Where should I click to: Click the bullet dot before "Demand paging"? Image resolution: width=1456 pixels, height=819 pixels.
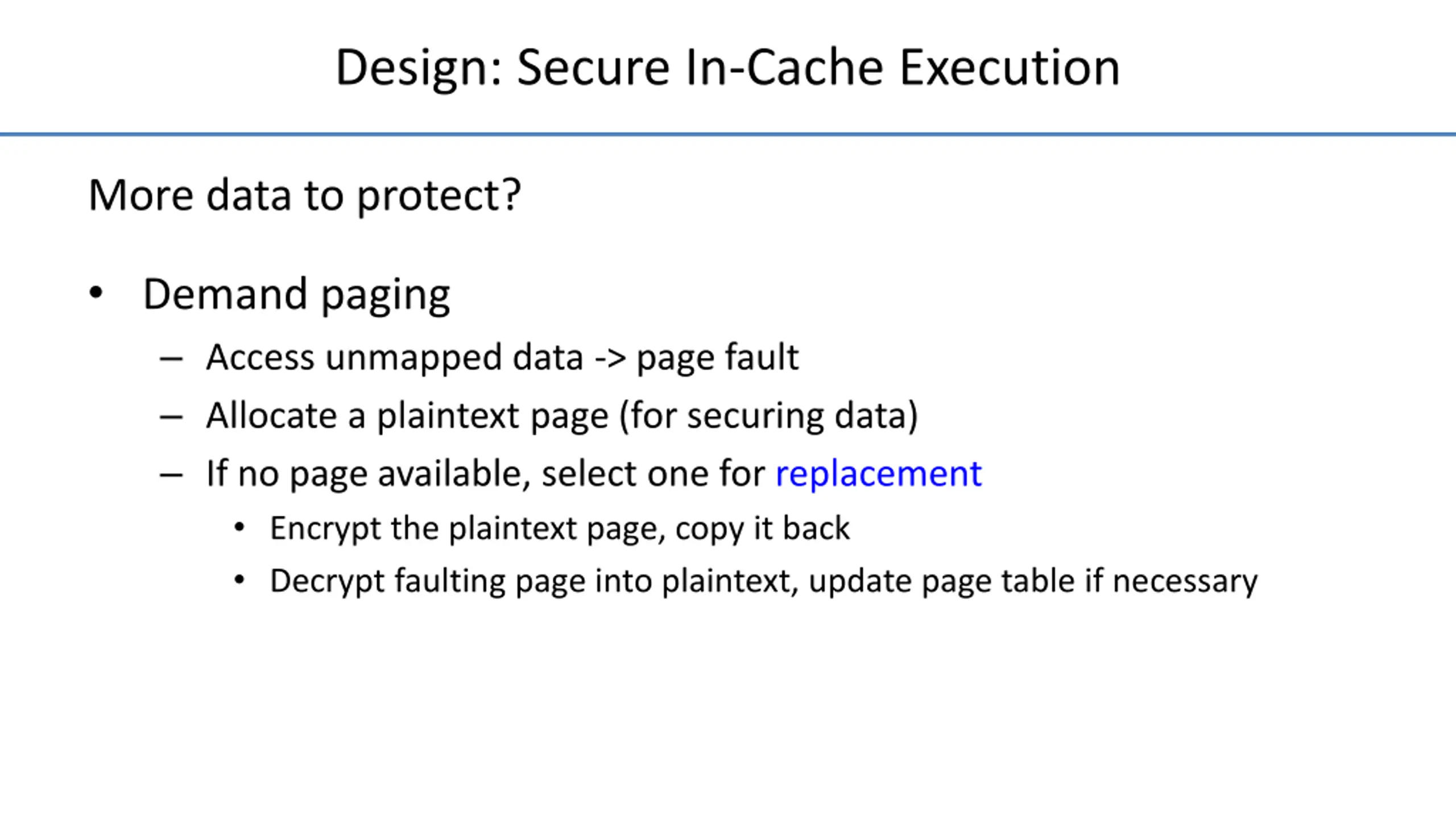96,293
